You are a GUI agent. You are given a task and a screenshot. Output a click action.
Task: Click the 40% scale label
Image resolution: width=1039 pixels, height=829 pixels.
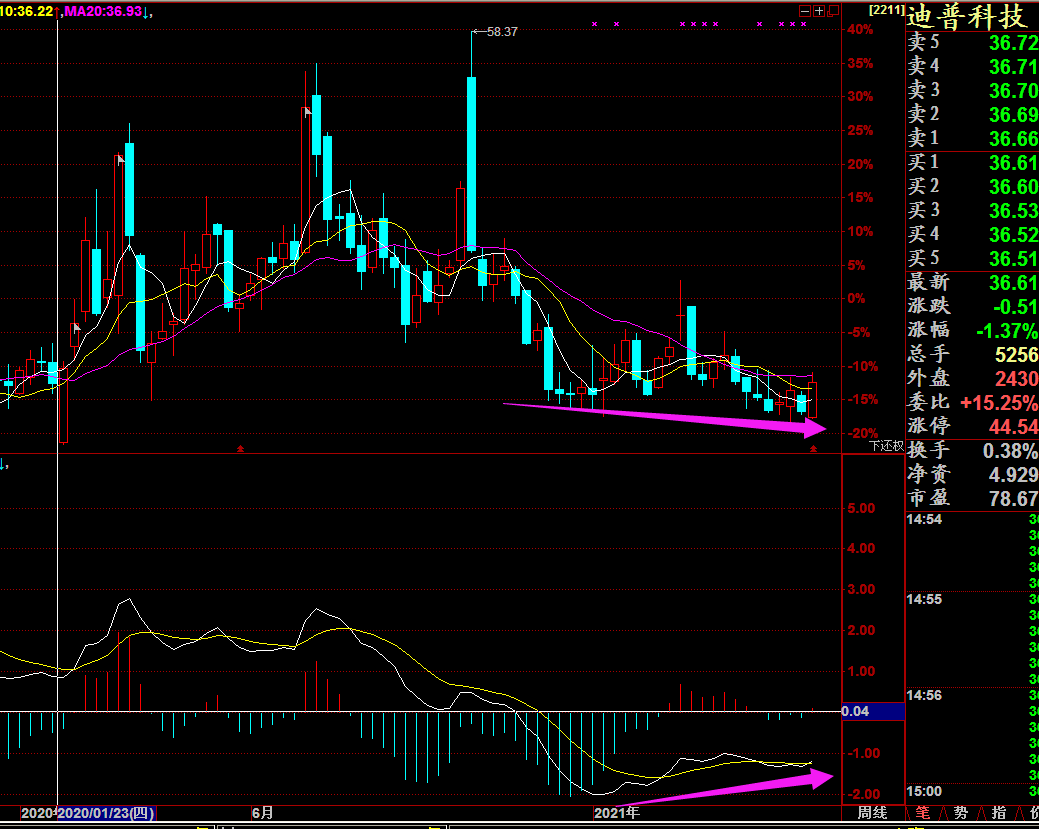pos(861,29)
